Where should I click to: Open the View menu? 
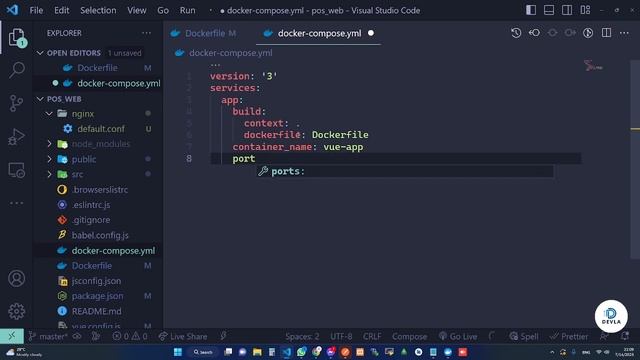[x=136, y=10]
